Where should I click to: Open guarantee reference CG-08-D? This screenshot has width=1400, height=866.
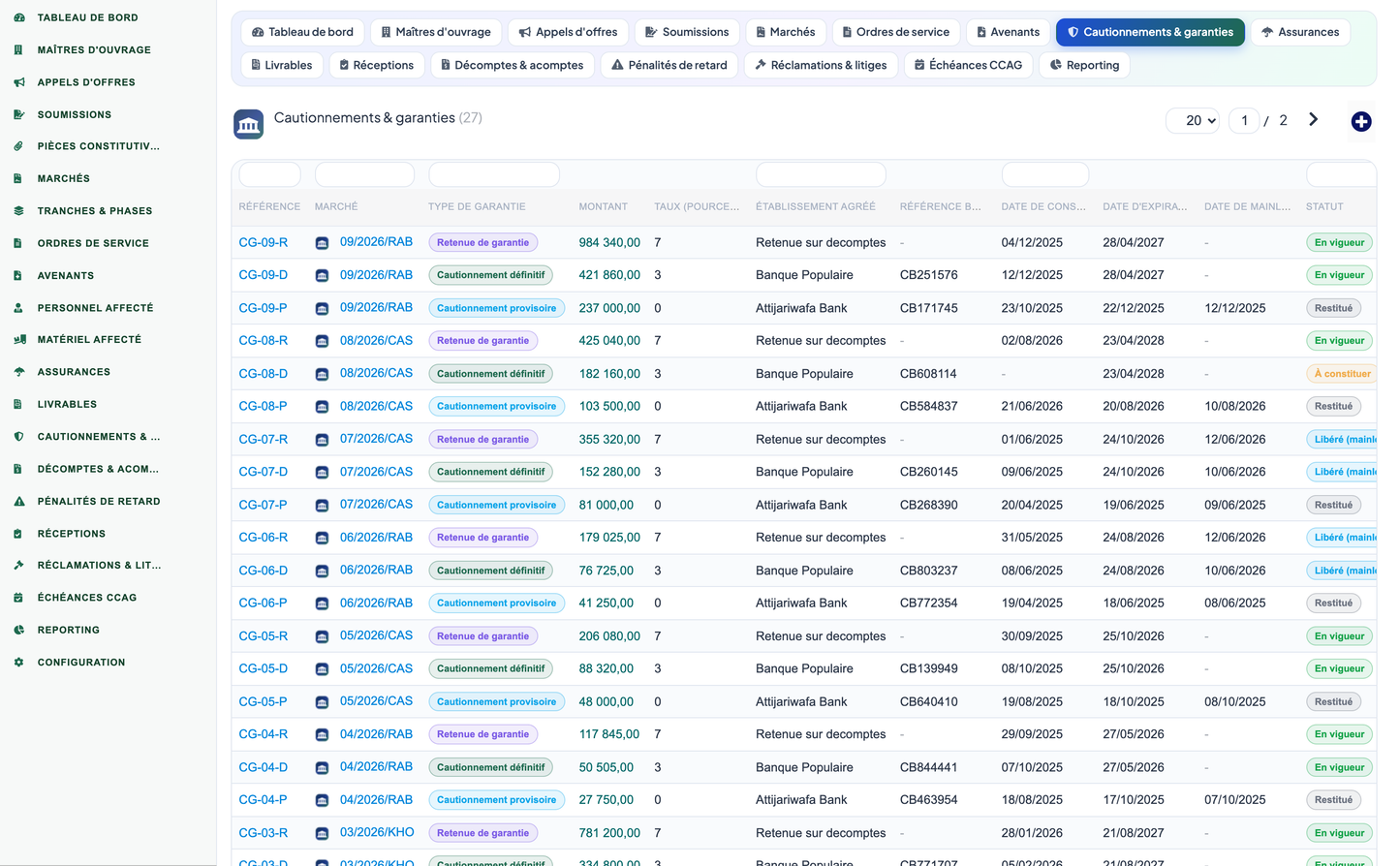[x=264, y=374]
